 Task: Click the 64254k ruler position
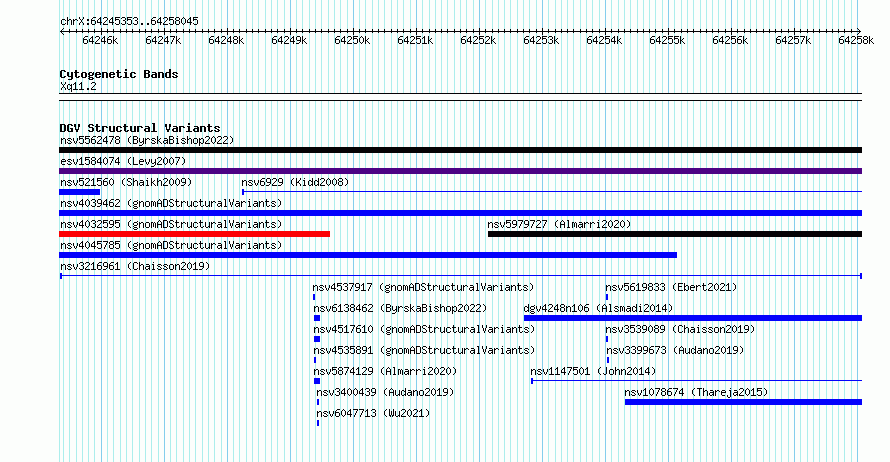click(604, 40)
